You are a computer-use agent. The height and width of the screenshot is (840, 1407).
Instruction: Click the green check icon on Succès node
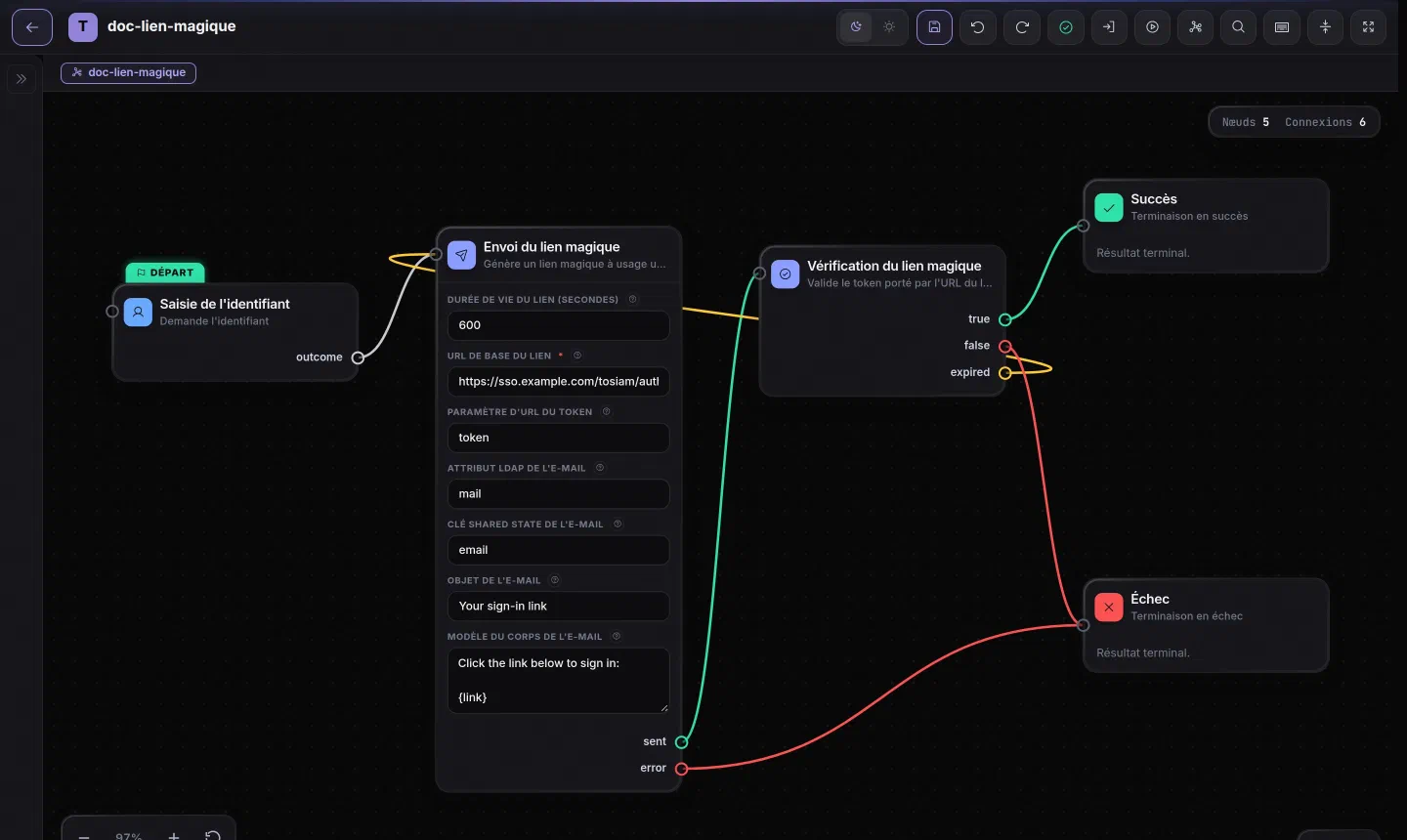pos(1109,207)
